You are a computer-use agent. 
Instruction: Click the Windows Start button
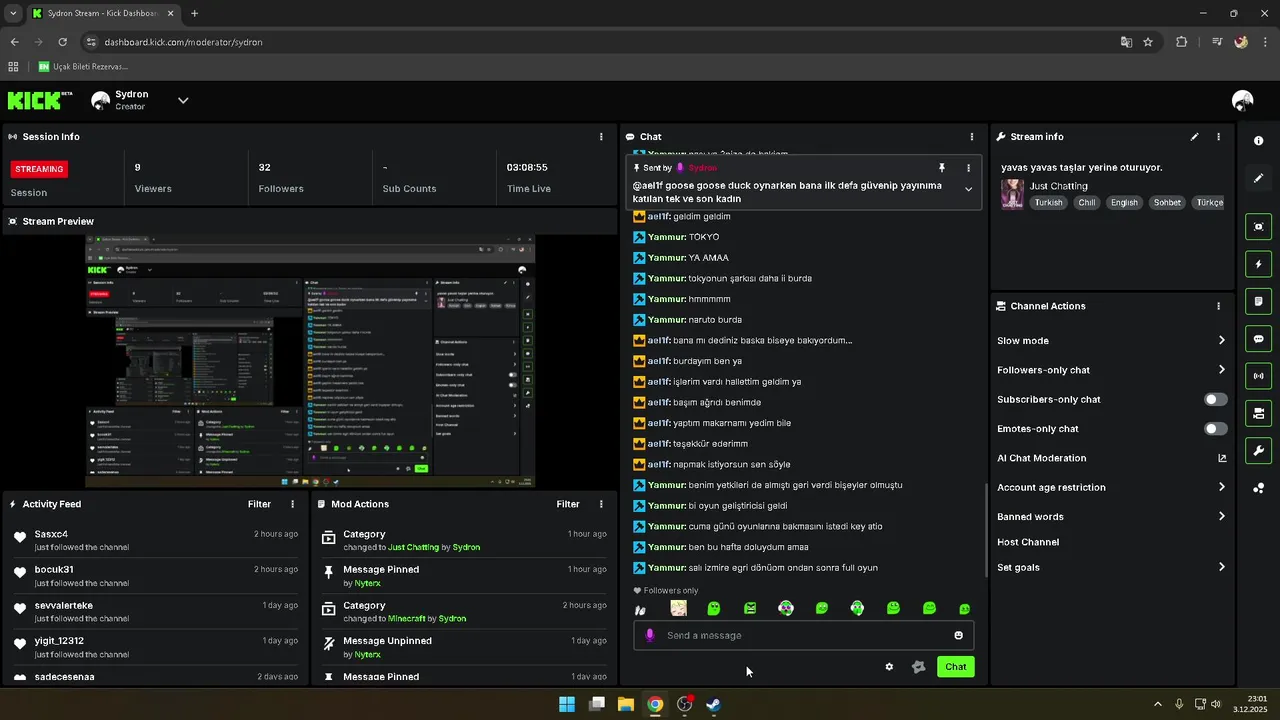pyautogui.click(x=567, y=704)
